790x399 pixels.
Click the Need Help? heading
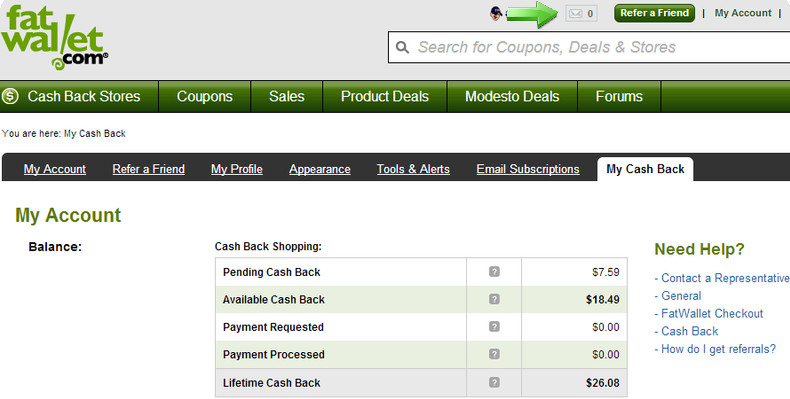[699, 249]
